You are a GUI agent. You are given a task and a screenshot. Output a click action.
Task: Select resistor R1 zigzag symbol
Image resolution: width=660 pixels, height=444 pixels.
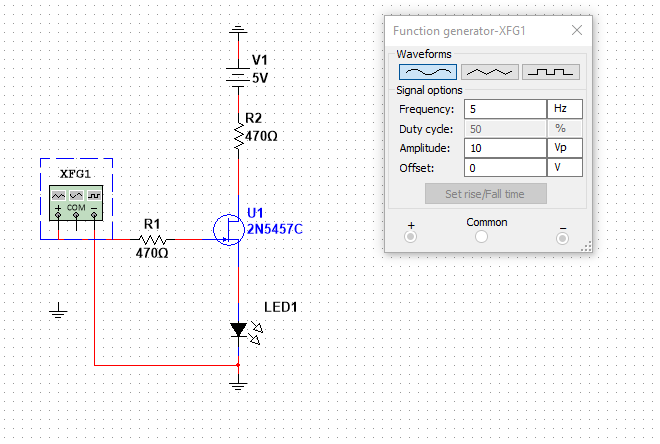point(153,239)
